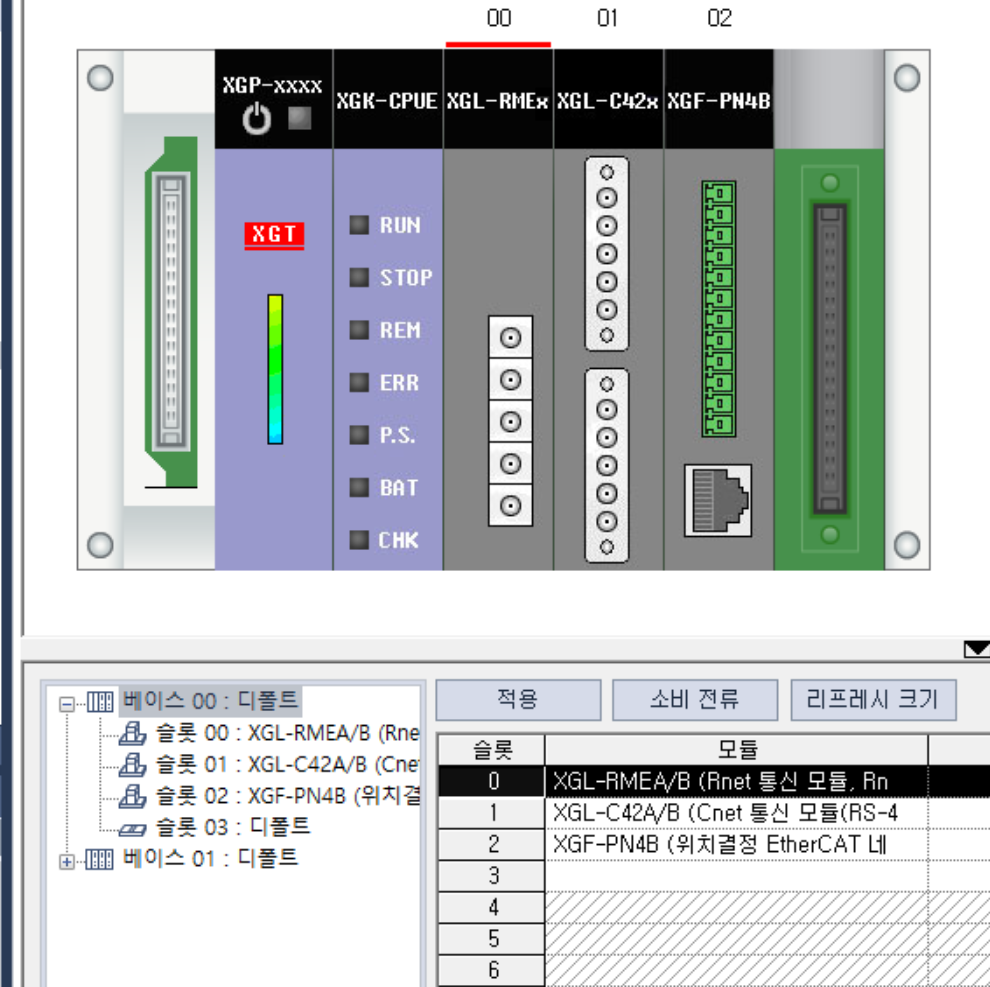Expand the 베이스 01 tree node
The width and height of the screenshot is (990, 987).
click(x=67, y=861)
